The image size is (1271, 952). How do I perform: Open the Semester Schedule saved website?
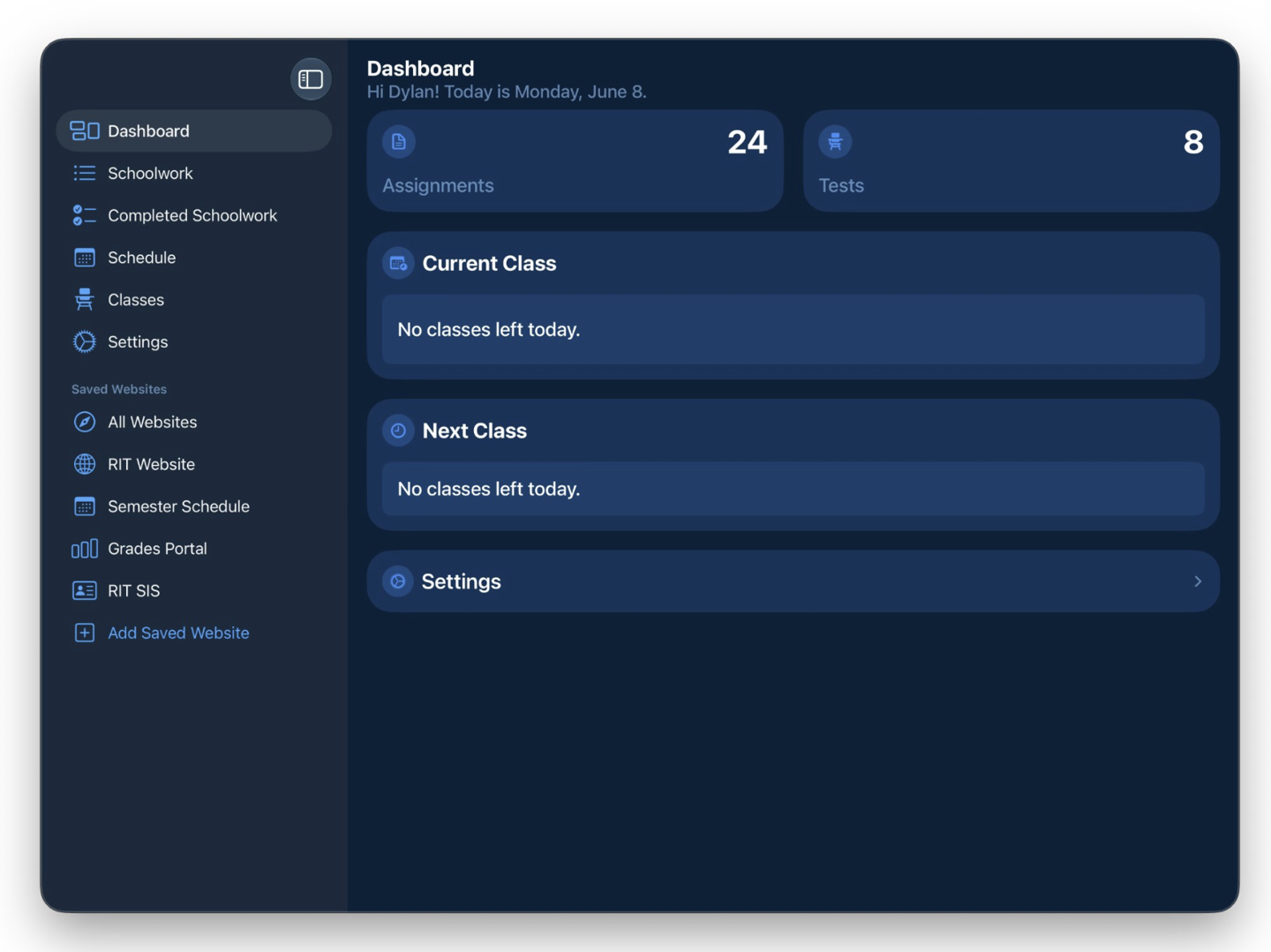tap(194, 506)
